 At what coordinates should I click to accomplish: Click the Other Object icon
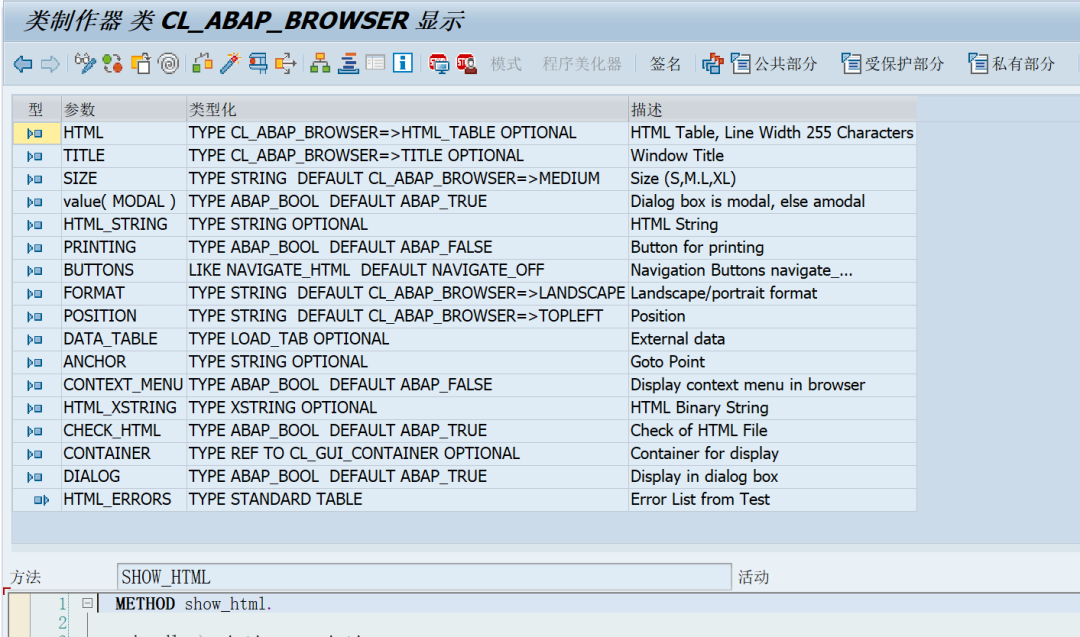click(x=141, y=64)
